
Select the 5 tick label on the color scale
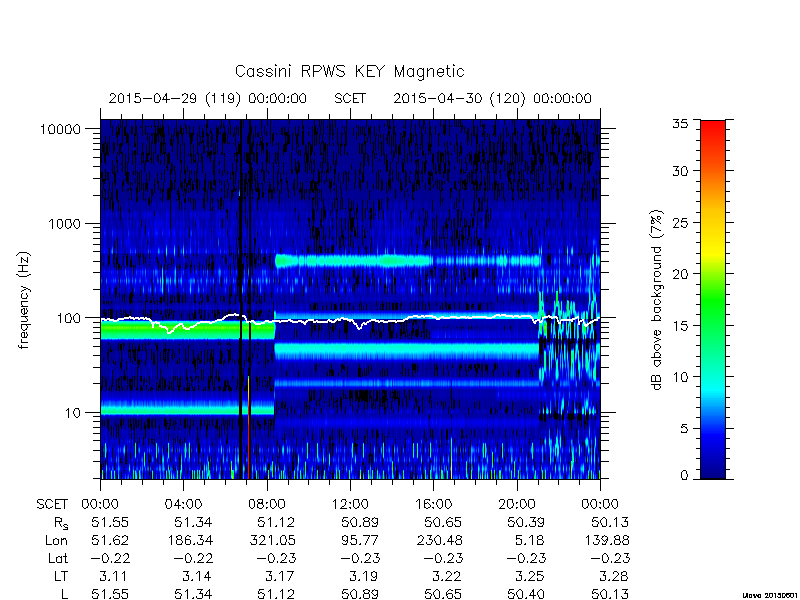pos(684,429)
